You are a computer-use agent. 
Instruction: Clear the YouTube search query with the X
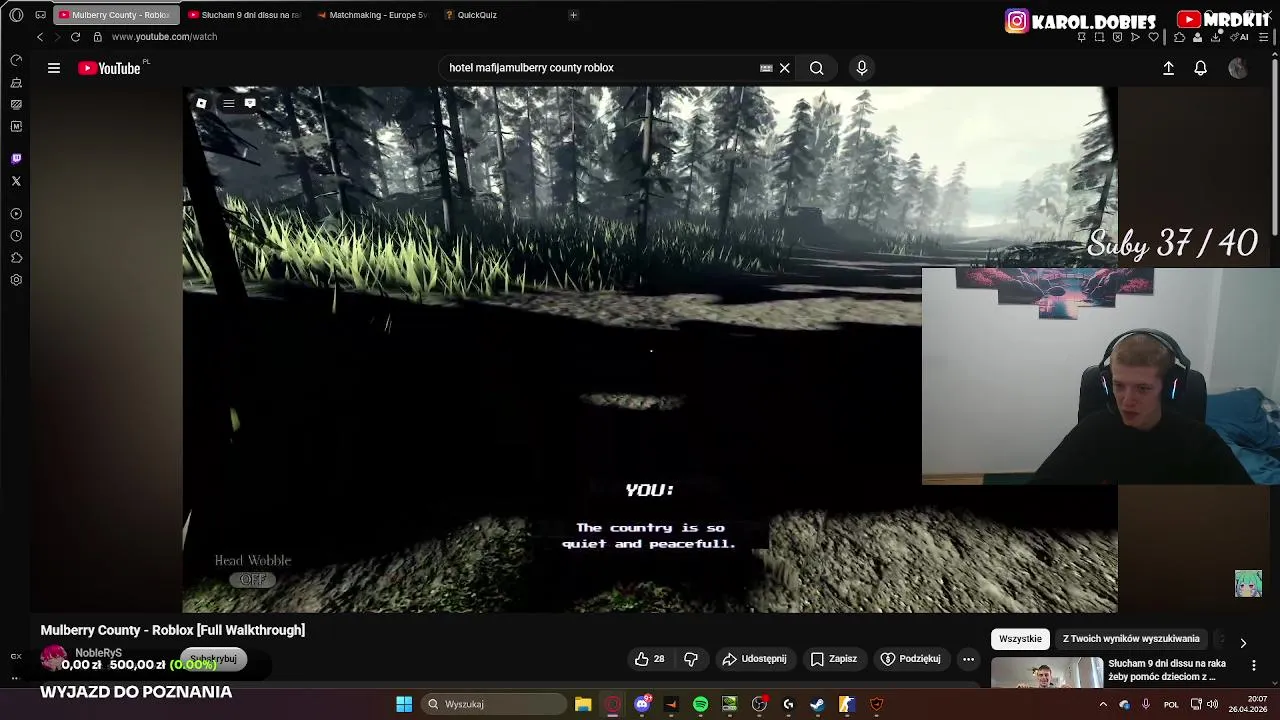tap(785, 68)
